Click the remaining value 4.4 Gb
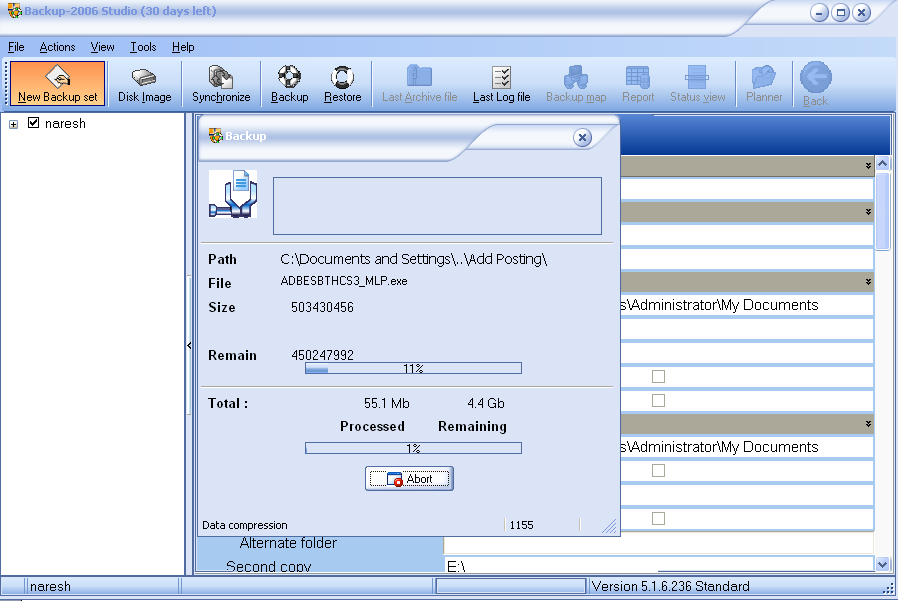Image resolution: width=898 pixels, height=601 pixels. pos(486,403)
